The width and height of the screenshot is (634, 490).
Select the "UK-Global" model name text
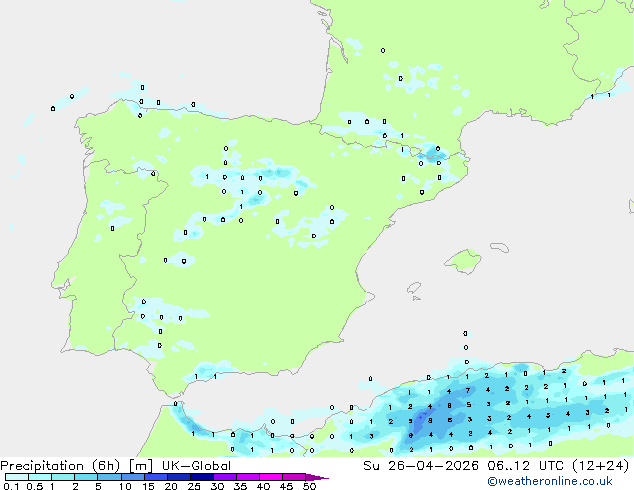(x=196, y=466)
